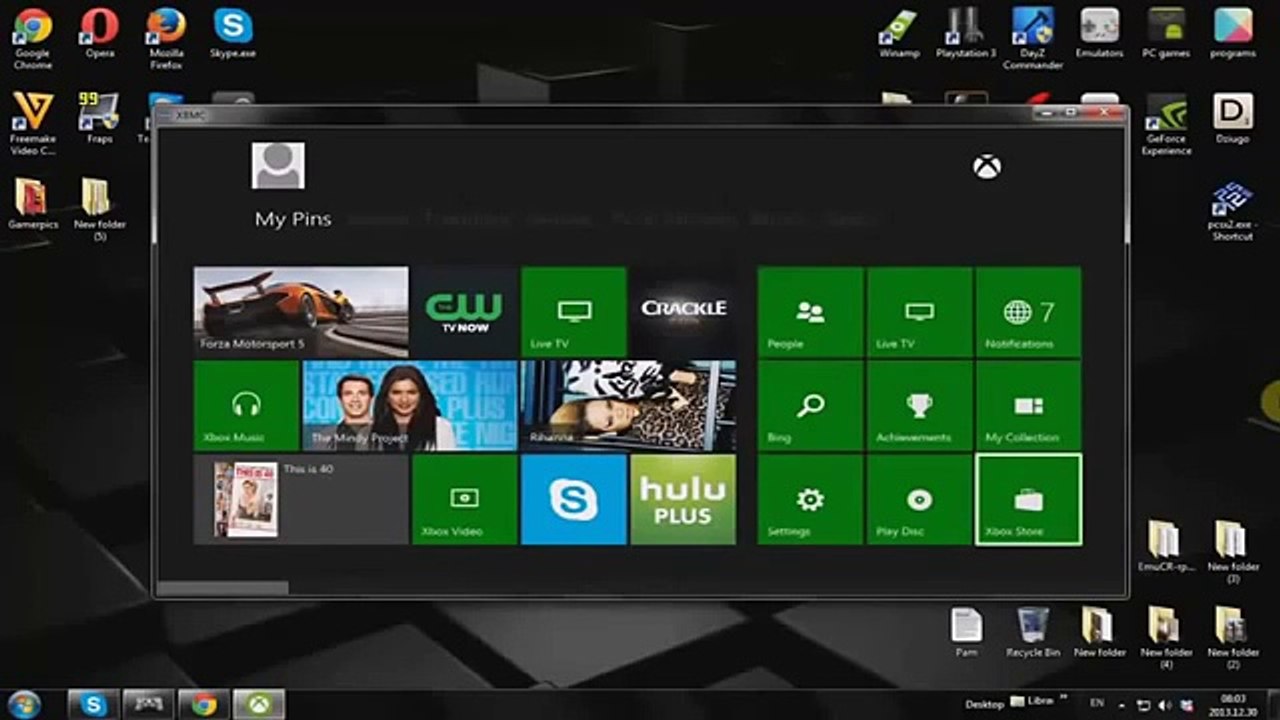This screenshot has width=1280, height=720.
Task: Select the New folder (4) icon
Action: coord(1166,638)
